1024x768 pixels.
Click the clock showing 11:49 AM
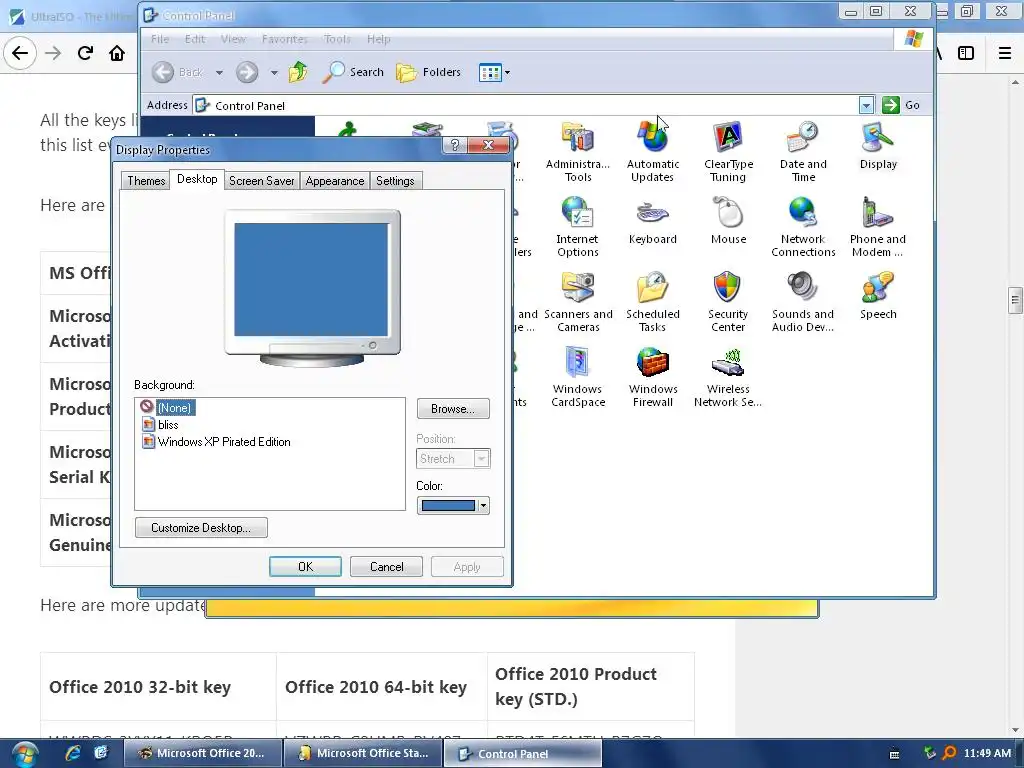pos(987,753)
